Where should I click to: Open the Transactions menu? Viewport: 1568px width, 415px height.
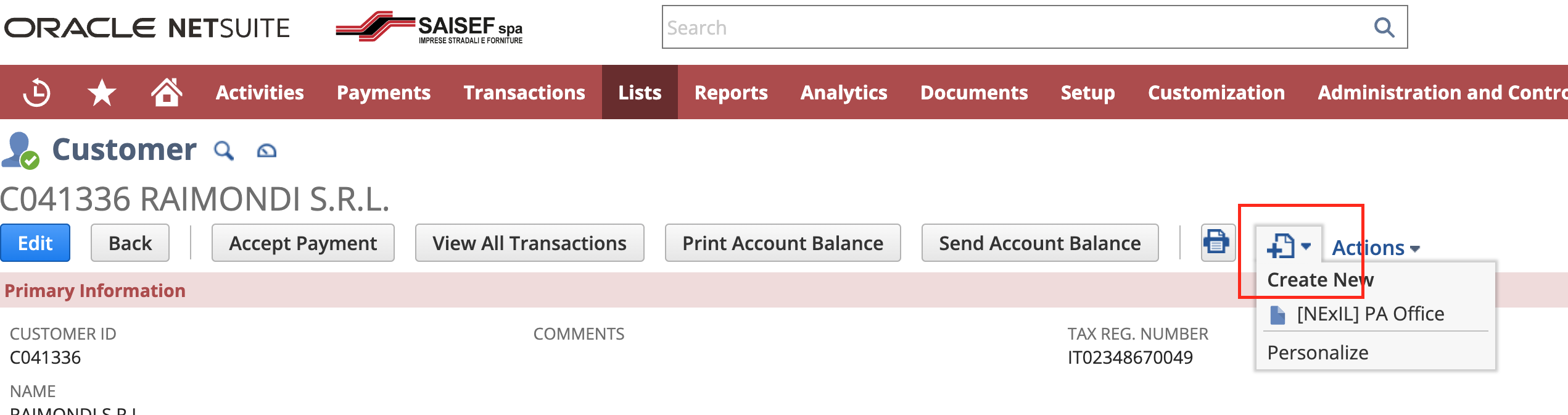click(x=525, y=91)
